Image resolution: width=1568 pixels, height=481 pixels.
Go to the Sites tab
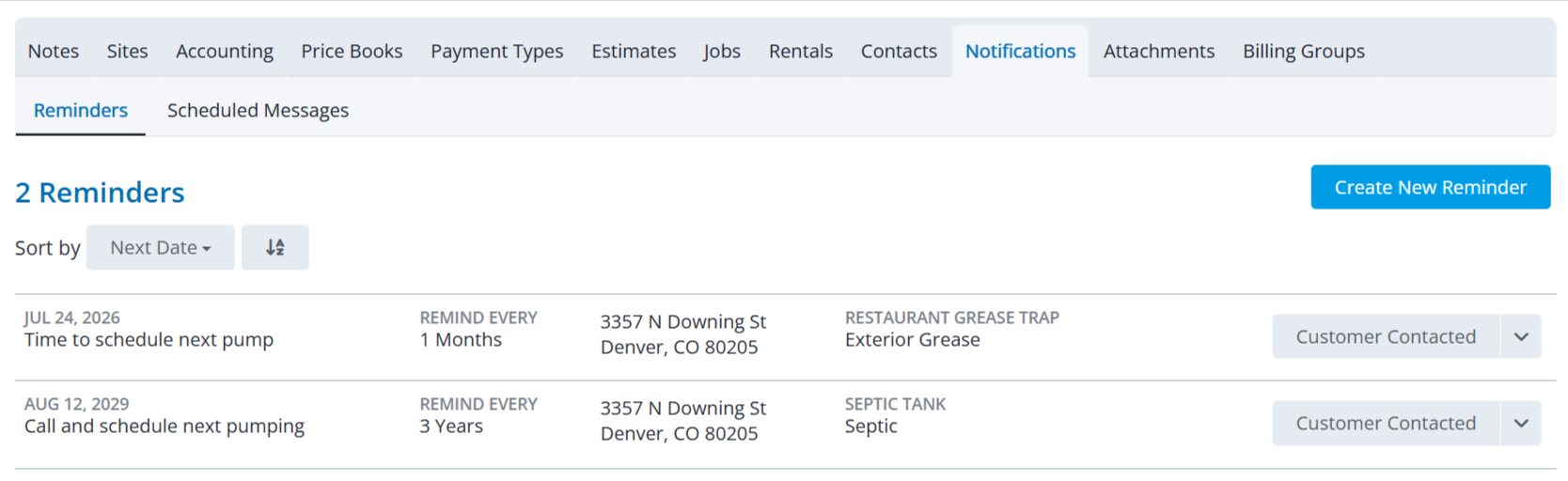click(127, 51)
